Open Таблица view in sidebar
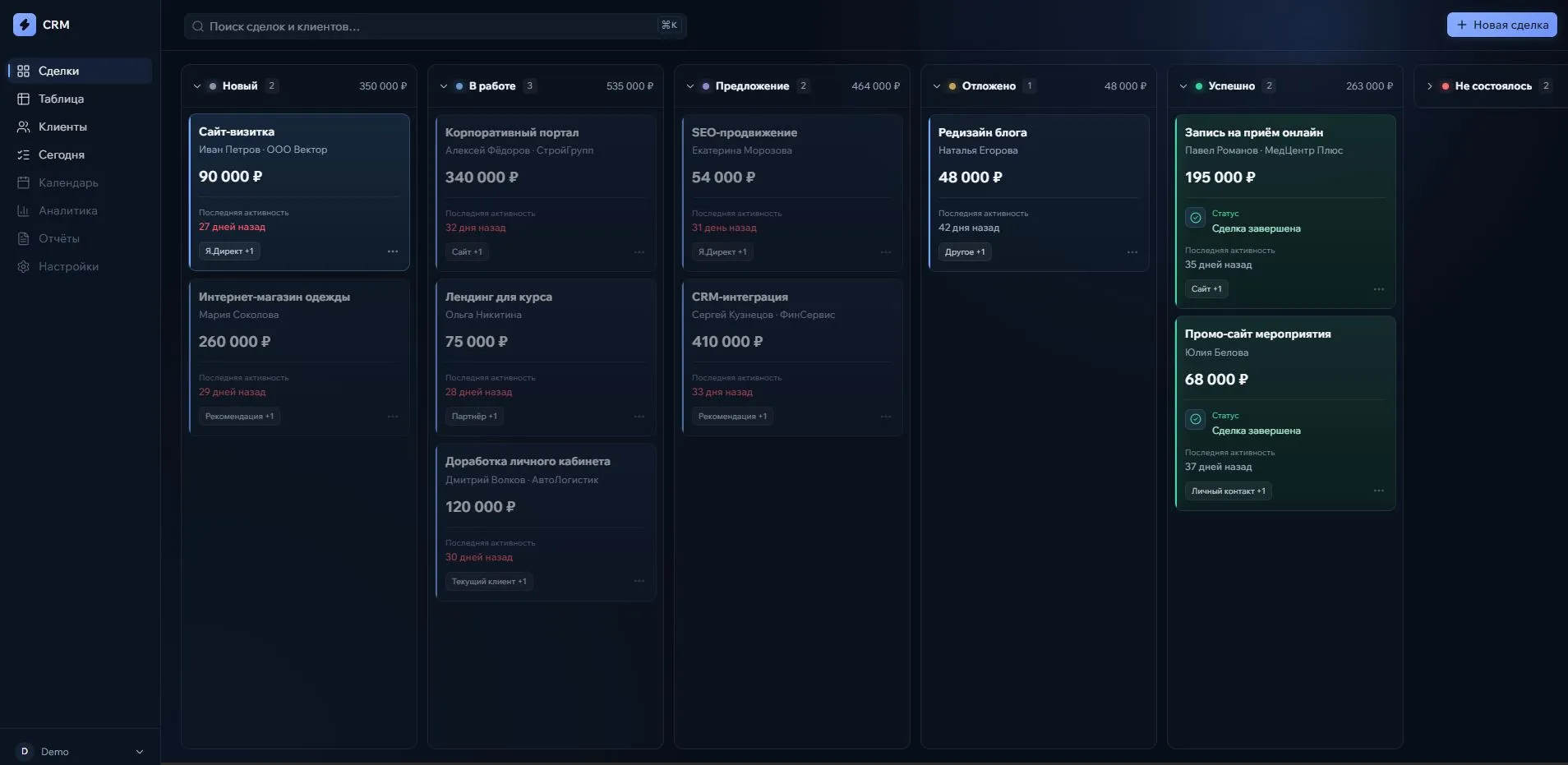 pyautogui.click(x=80, y=99)
